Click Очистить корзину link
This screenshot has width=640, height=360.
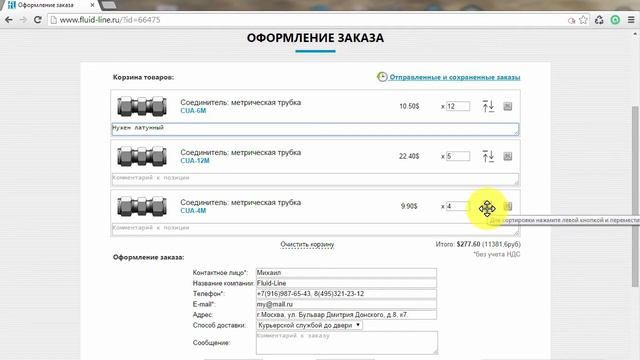click(307, 244)
